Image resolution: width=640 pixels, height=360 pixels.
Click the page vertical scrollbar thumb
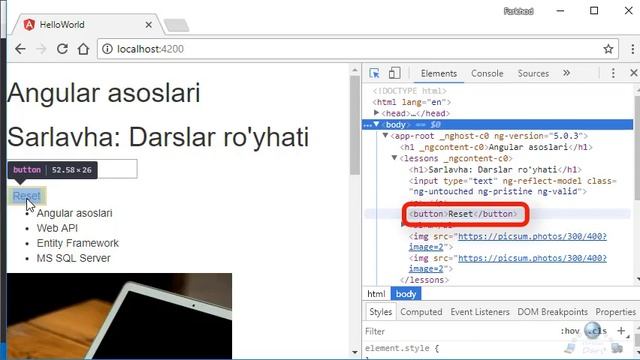(355, 124)
